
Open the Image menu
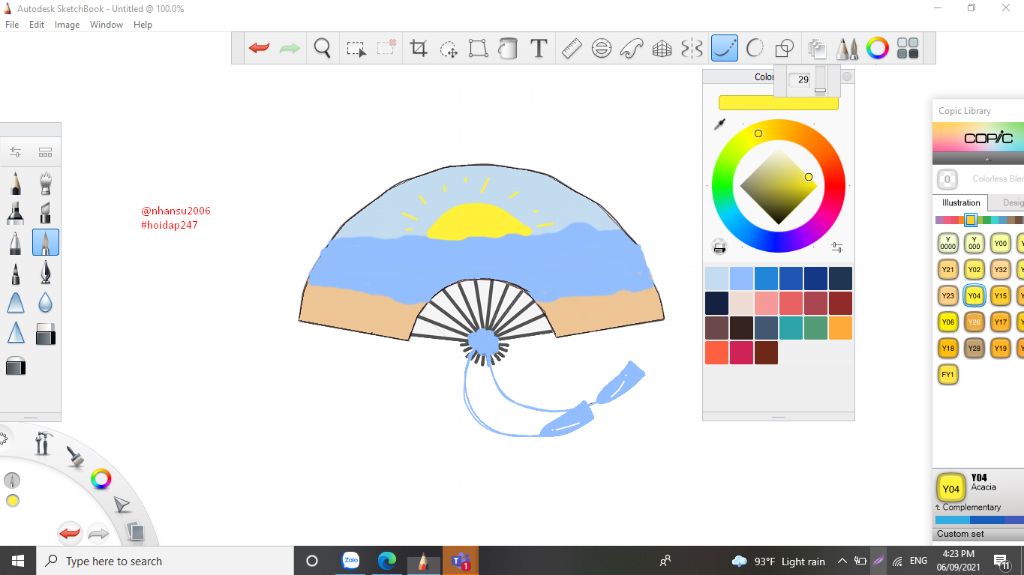(67, 25)
